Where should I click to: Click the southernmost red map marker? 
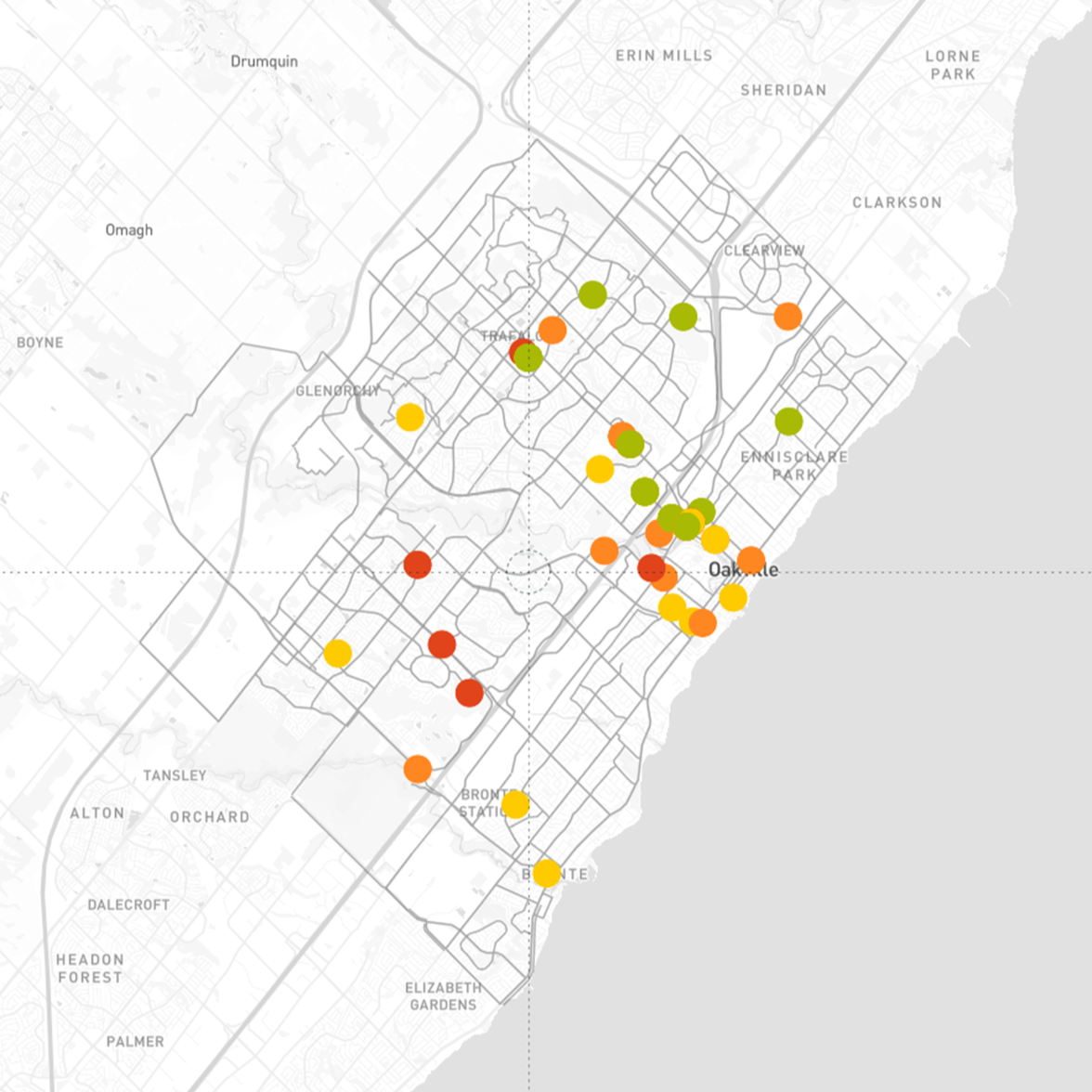click(469, 693)
